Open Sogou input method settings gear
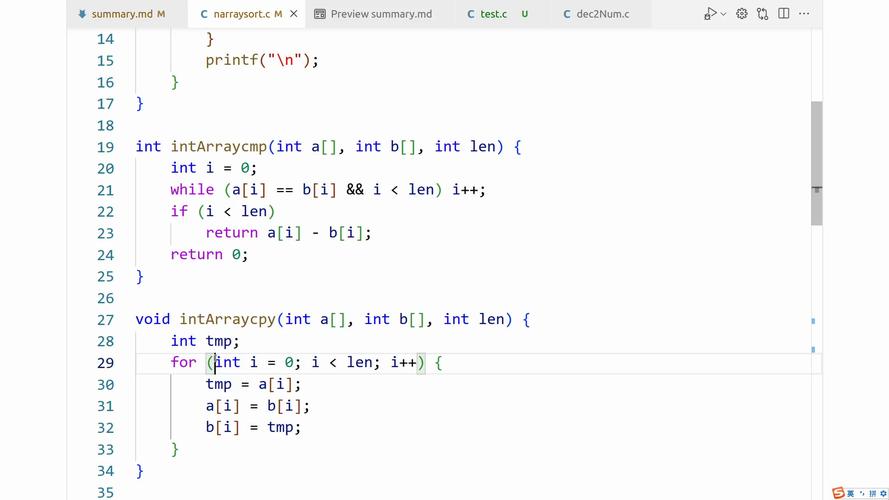The image size is (889, 500). click(x=882, y=493)
